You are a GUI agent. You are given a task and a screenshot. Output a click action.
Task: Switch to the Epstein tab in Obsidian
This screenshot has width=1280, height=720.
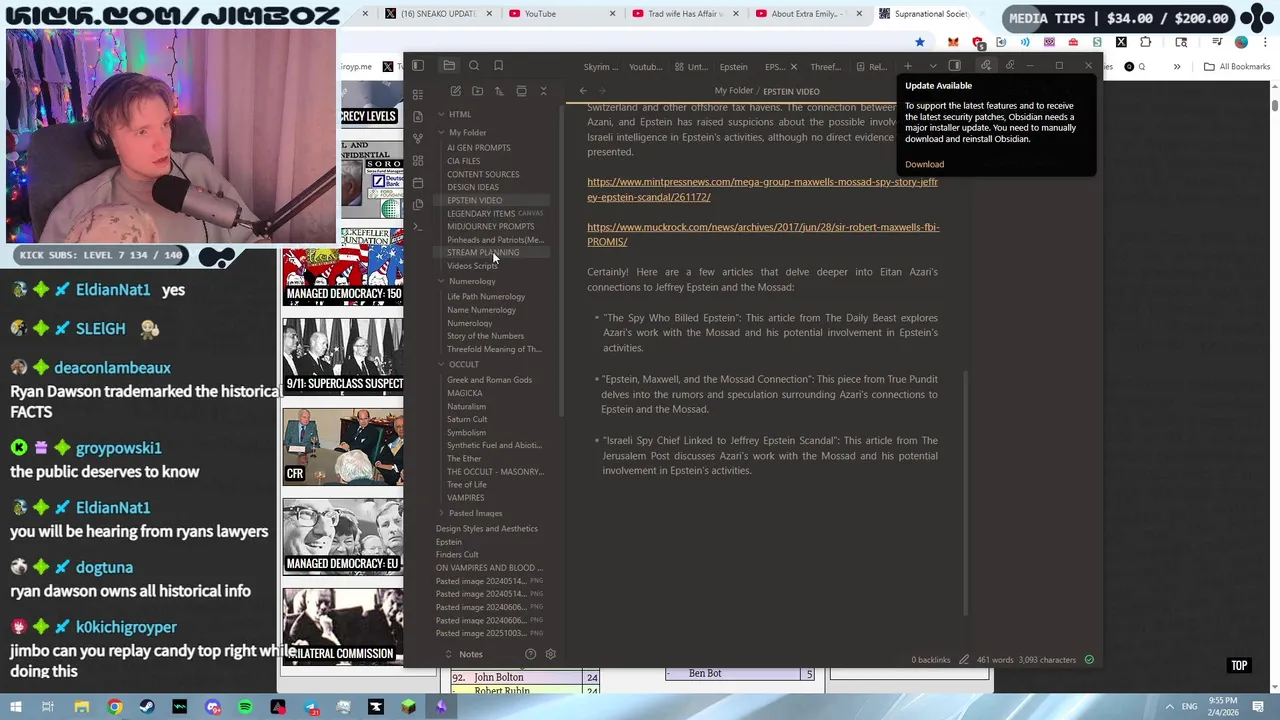coord(733,67)
